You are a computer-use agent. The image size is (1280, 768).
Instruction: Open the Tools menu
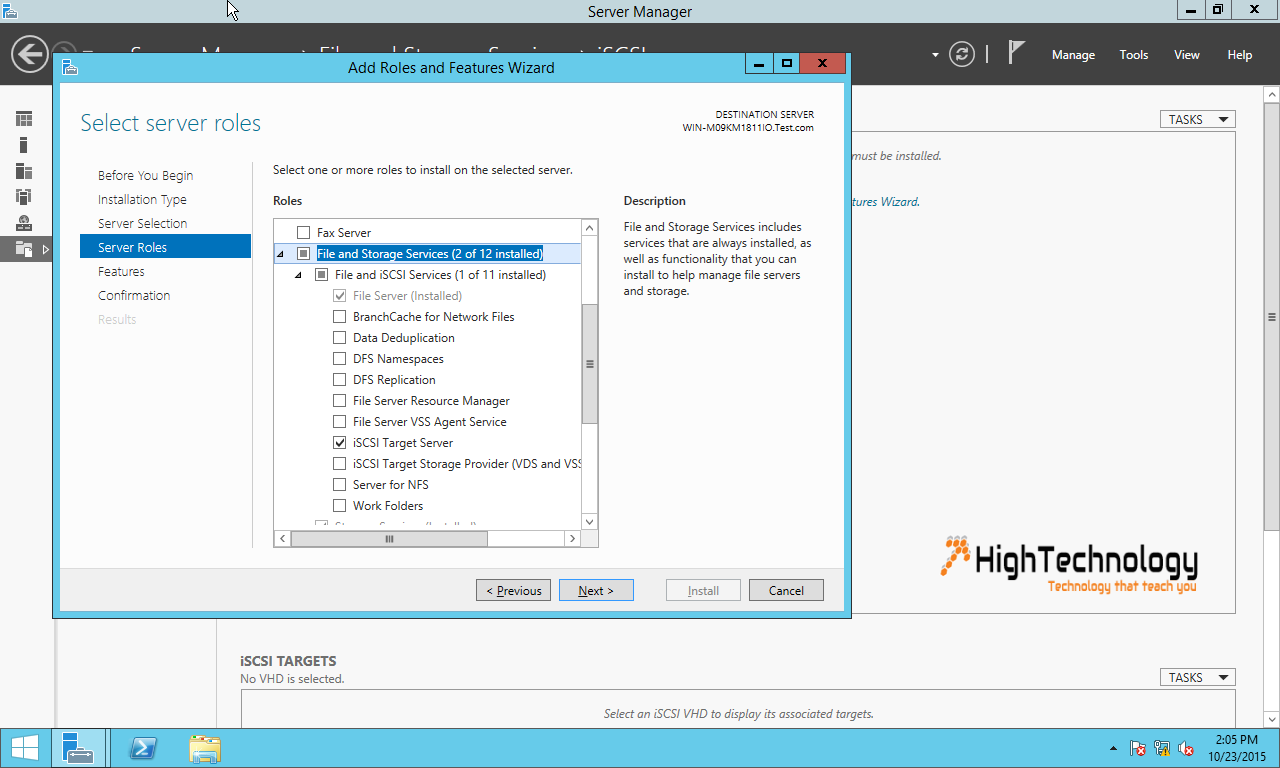[1134, 55]
